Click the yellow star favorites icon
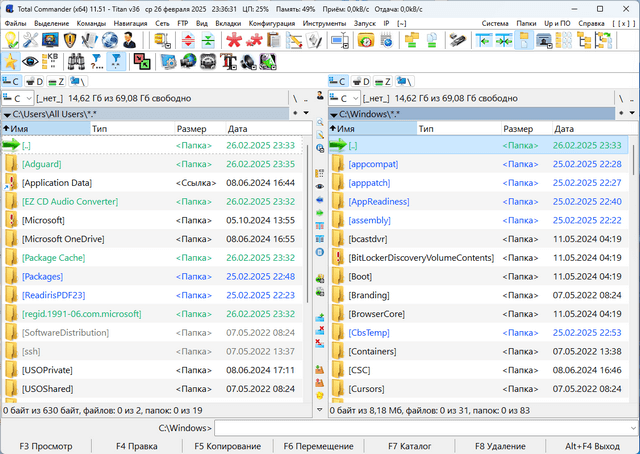Screen dimensions: 640x454 [x=11, y=62]
